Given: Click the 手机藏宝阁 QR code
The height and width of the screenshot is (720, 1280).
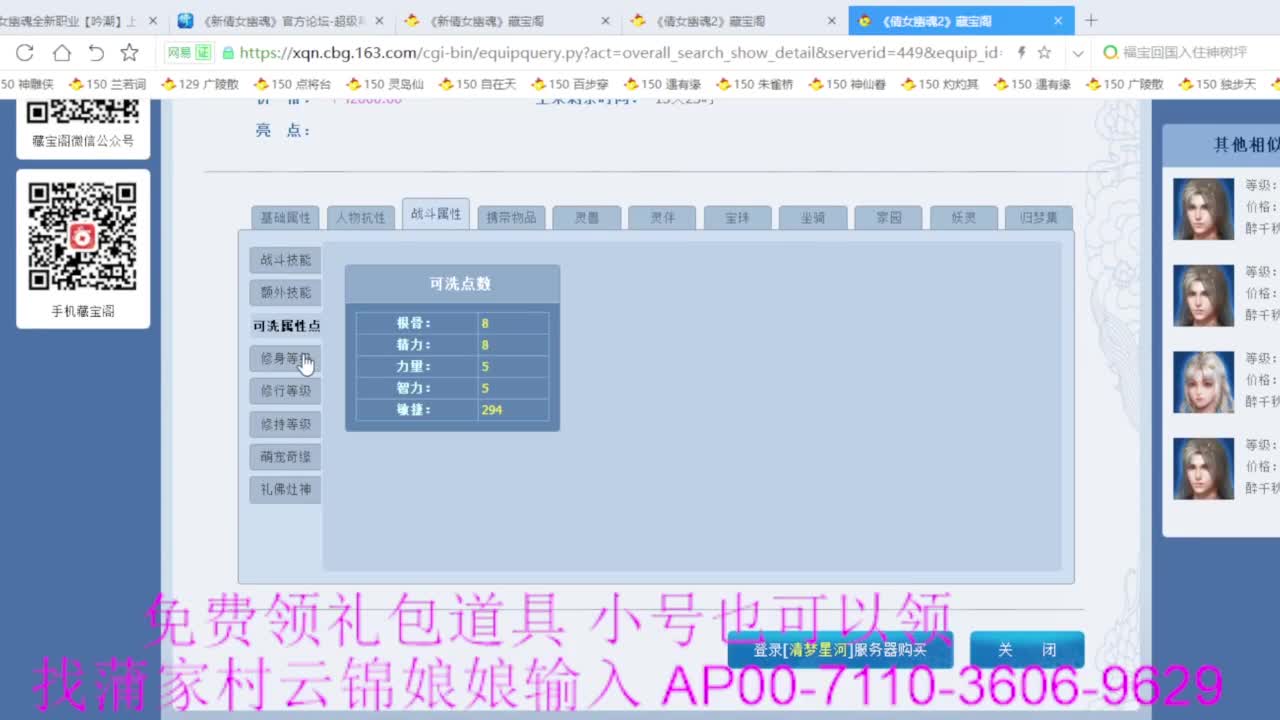Looking at the screenshot, I should point(83,237).
